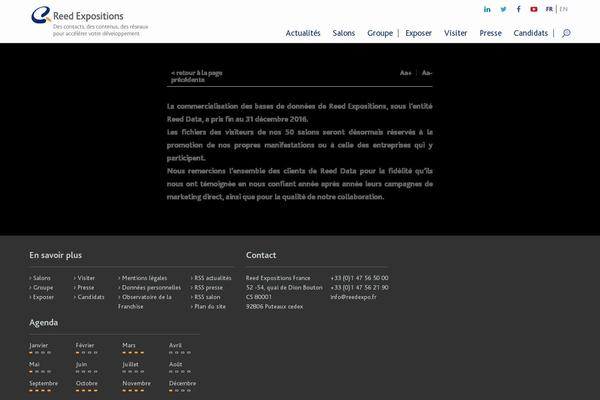Open the Actualités menu
Screen dimensions: 600x400
303,33
